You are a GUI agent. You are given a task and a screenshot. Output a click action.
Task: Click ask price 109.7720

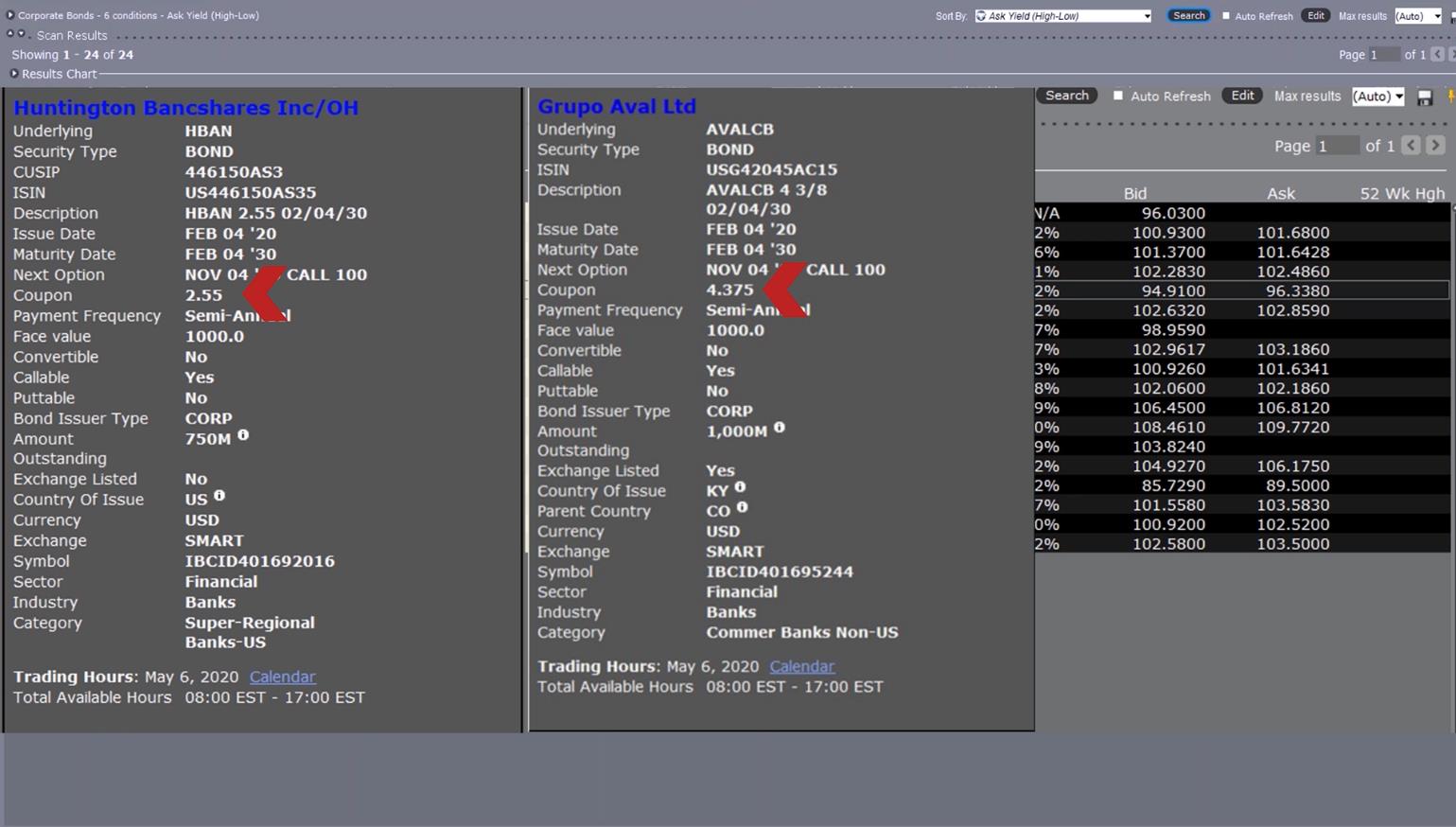point(1292,427)
